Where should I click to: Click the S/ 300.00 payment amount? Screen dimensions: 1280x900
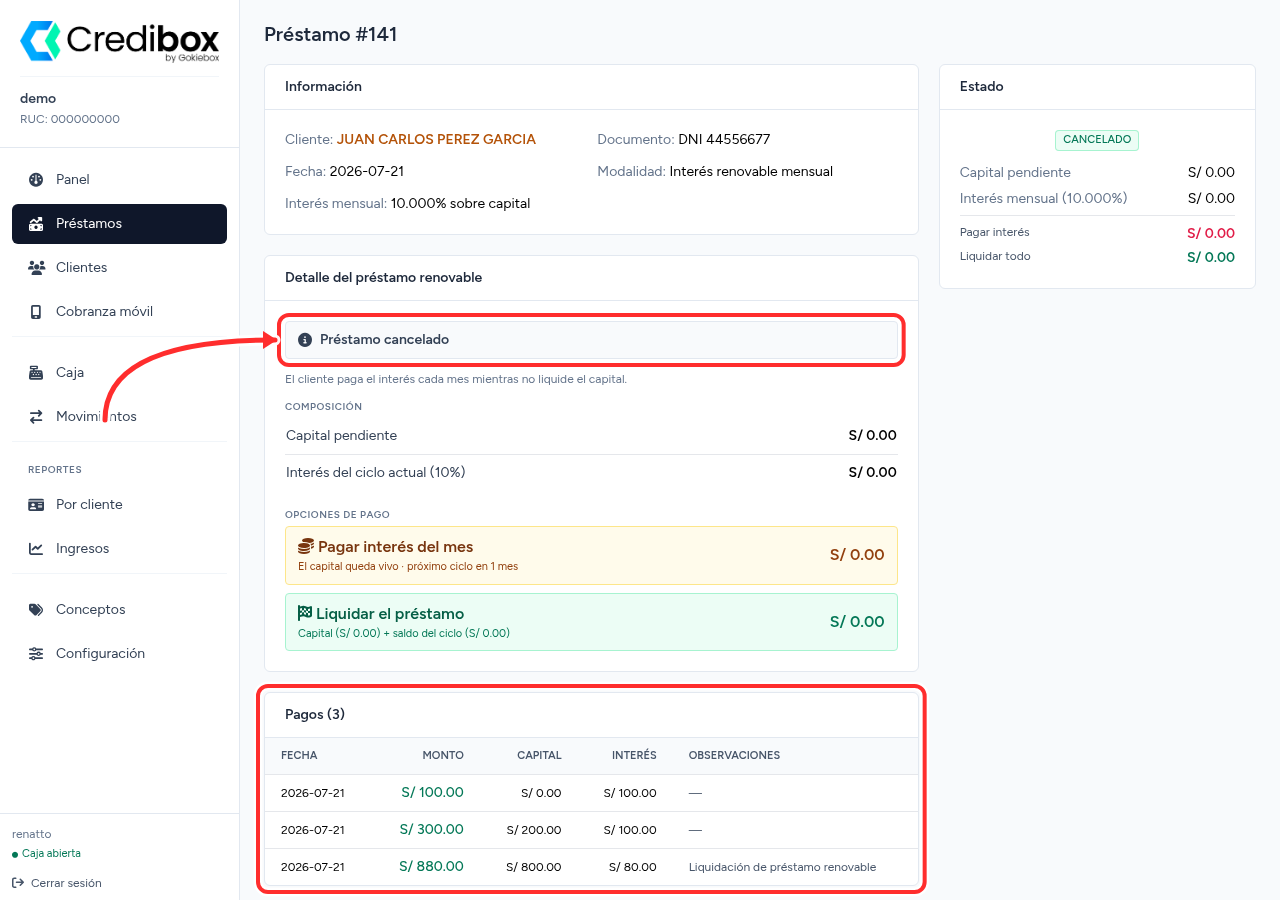pyautogui.click(x=431, y=830)
